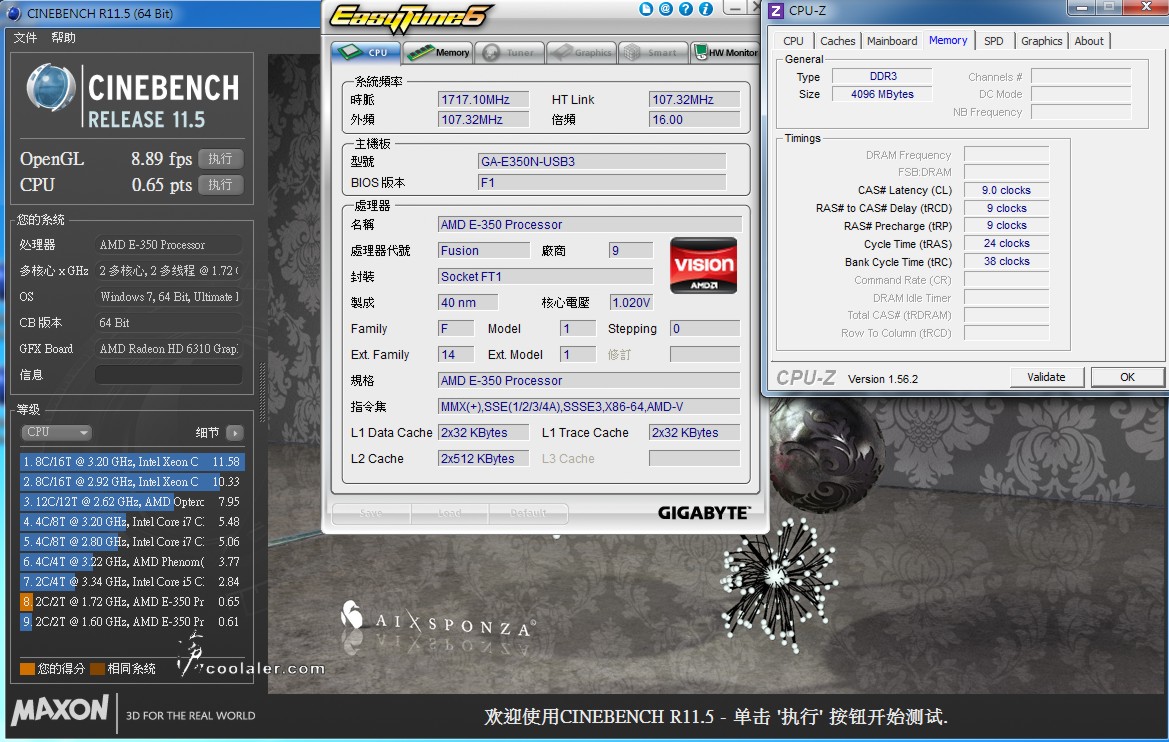Click the Save button in EasyTune6
Viewport: 1169px width, 742px height.
pos(371,514)
